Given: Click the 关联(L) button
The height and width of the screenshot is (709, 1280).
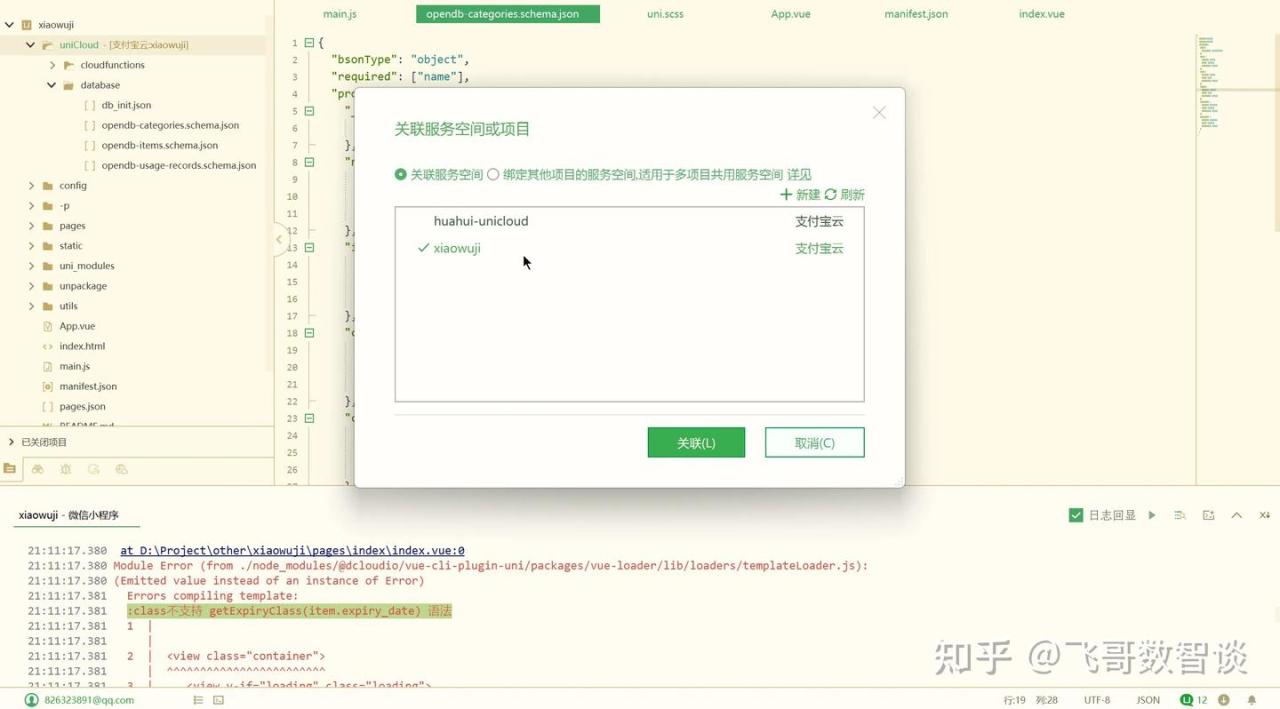Looking at the screenshot, I should click(696, 443).
